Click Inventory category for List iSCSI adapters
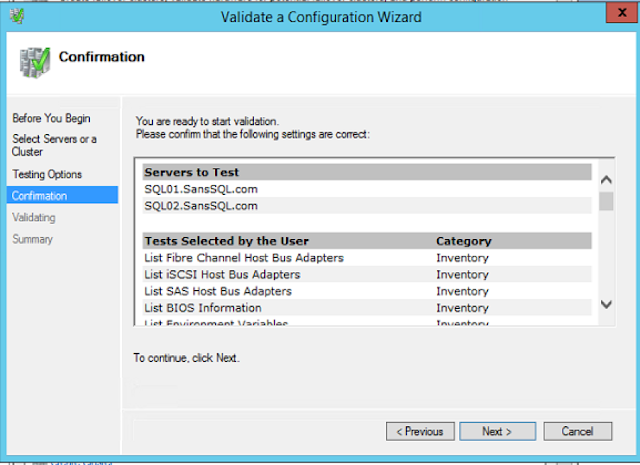640x465 pixels. pos(462,274)
